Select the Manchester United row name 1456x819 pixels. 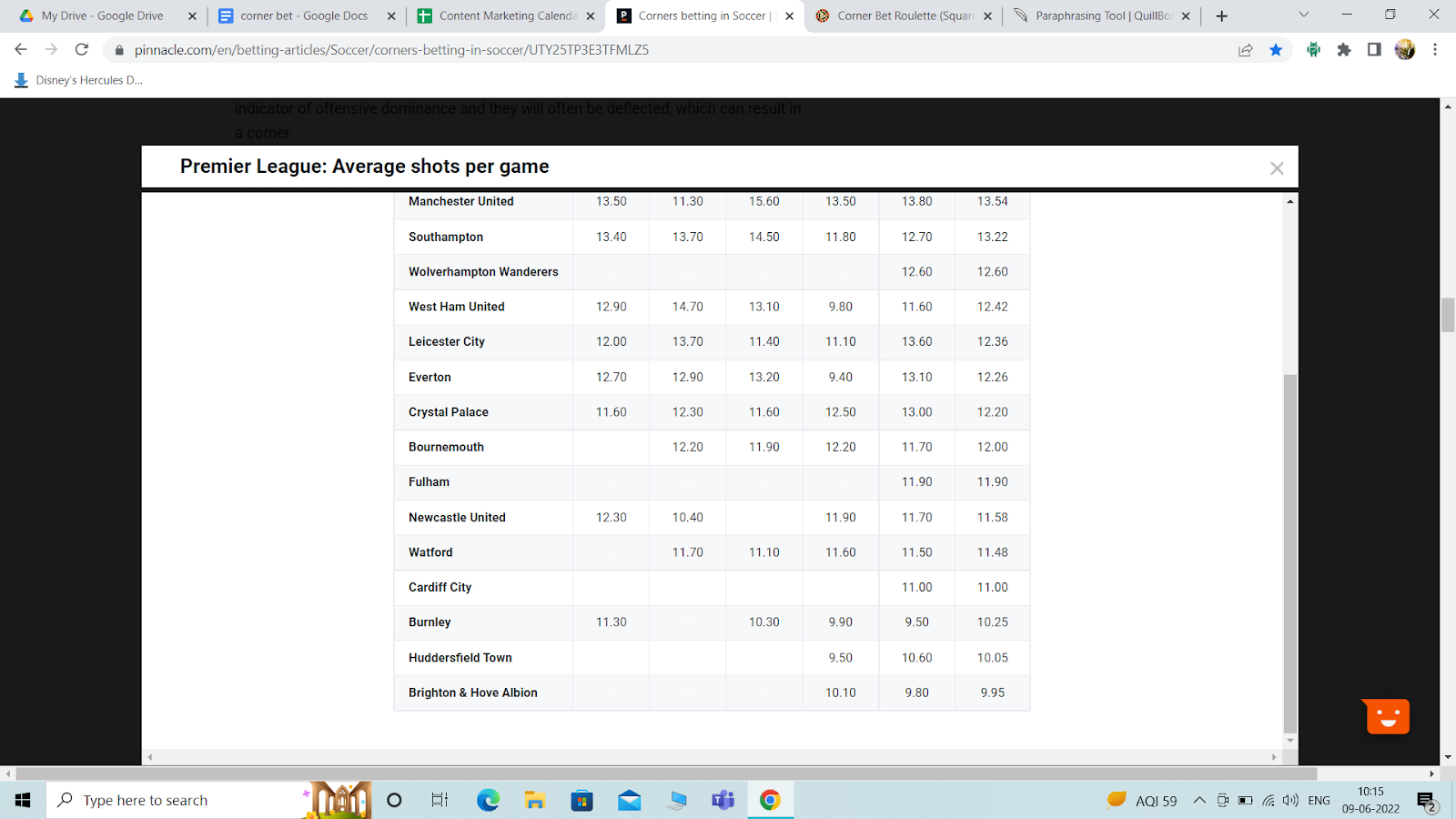pyautogui.click(x=460, y=201)
